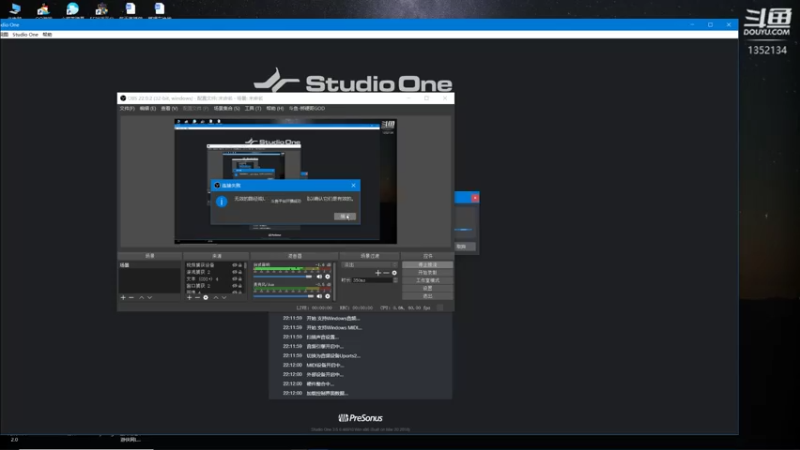This screenshot has width=800, height=450.
Task: Mute the desktop audio channel
Action: pyautogui.click(x=319, y=277)
